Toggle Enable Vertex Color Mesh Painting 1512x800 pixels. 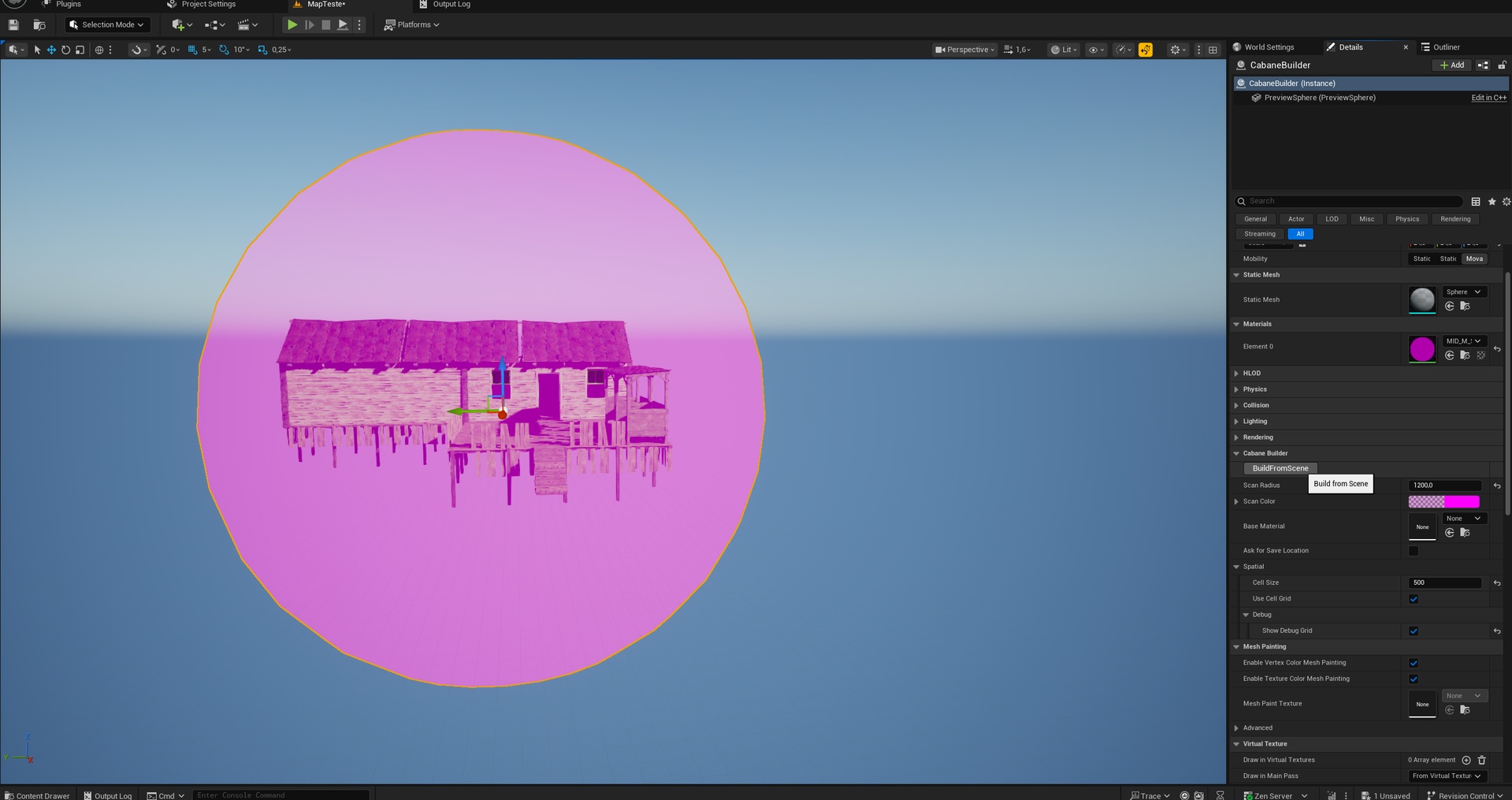[1414, 663]
